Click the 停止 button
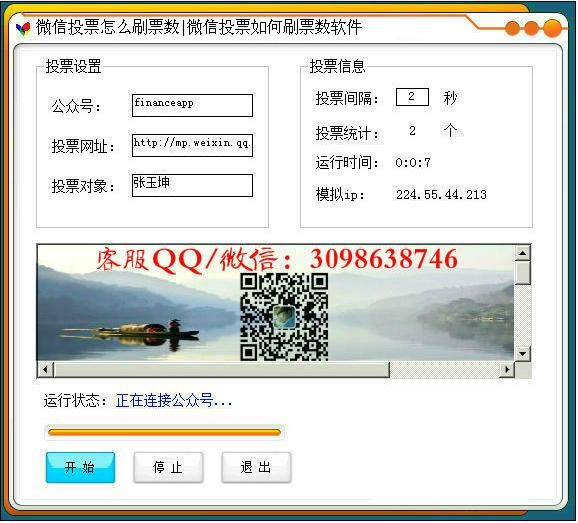 click(x=168, y=468)
